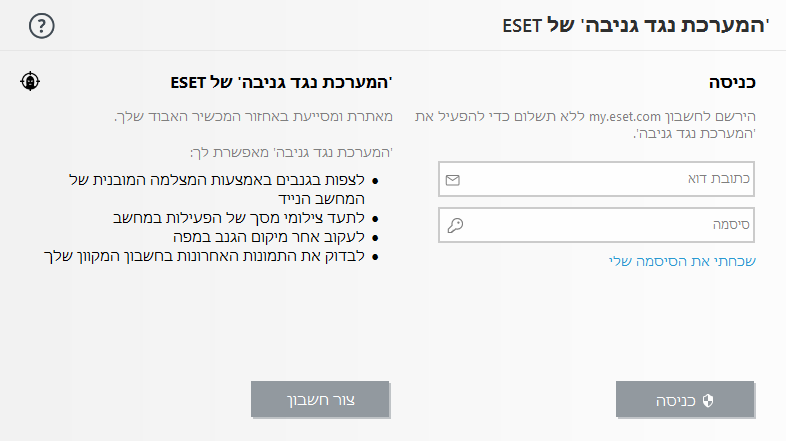Click the shield icon on login button
The image size is (786, 441).
click(708, 399)
